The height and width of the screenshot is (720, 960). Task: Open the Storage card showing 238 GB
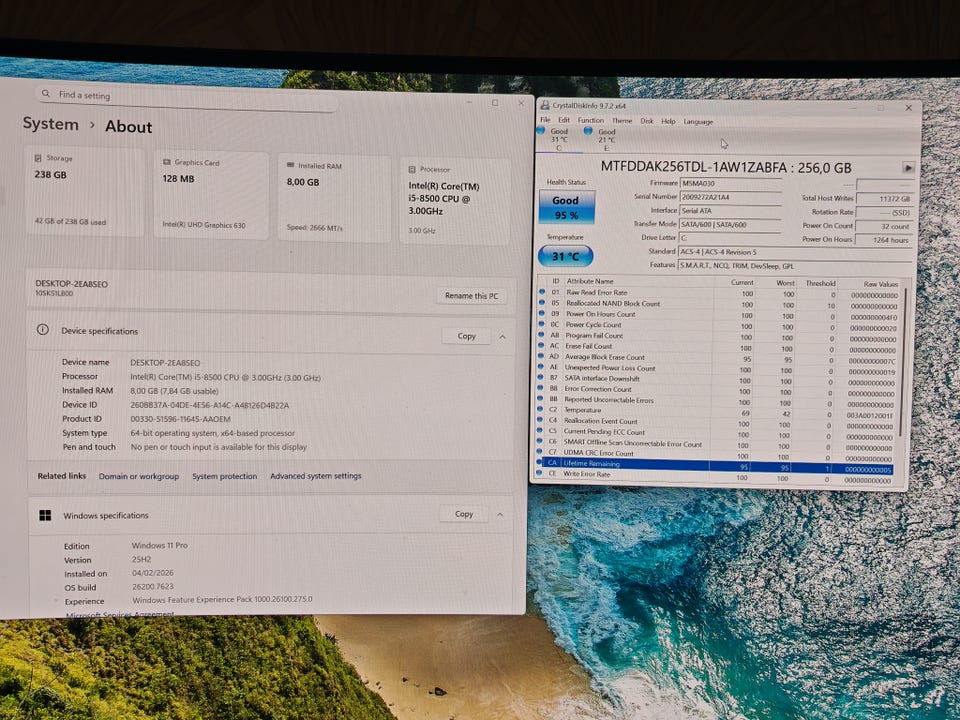[84, 191]
